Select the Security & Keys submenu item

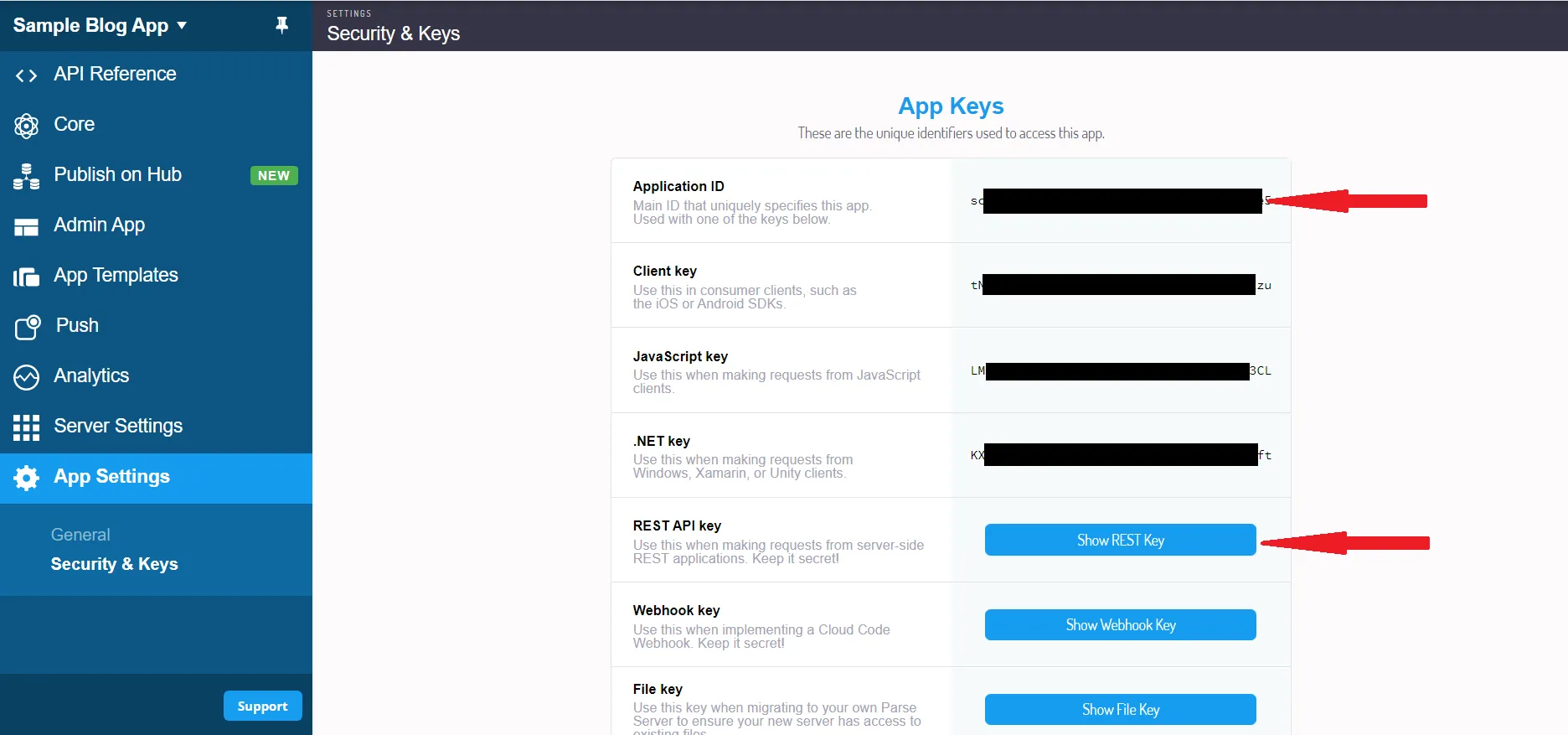114,564
